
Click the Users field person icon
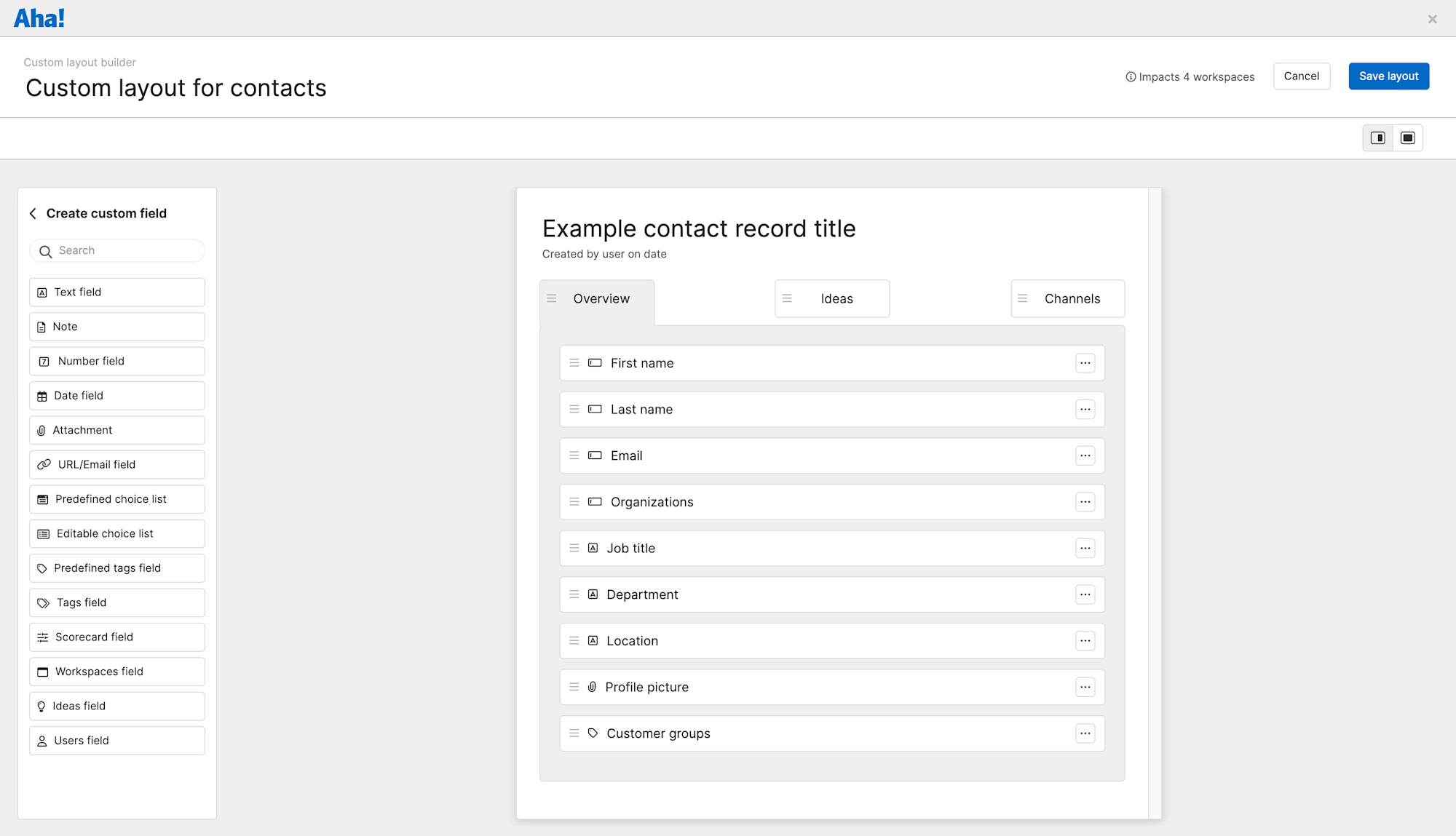(42, 741)
